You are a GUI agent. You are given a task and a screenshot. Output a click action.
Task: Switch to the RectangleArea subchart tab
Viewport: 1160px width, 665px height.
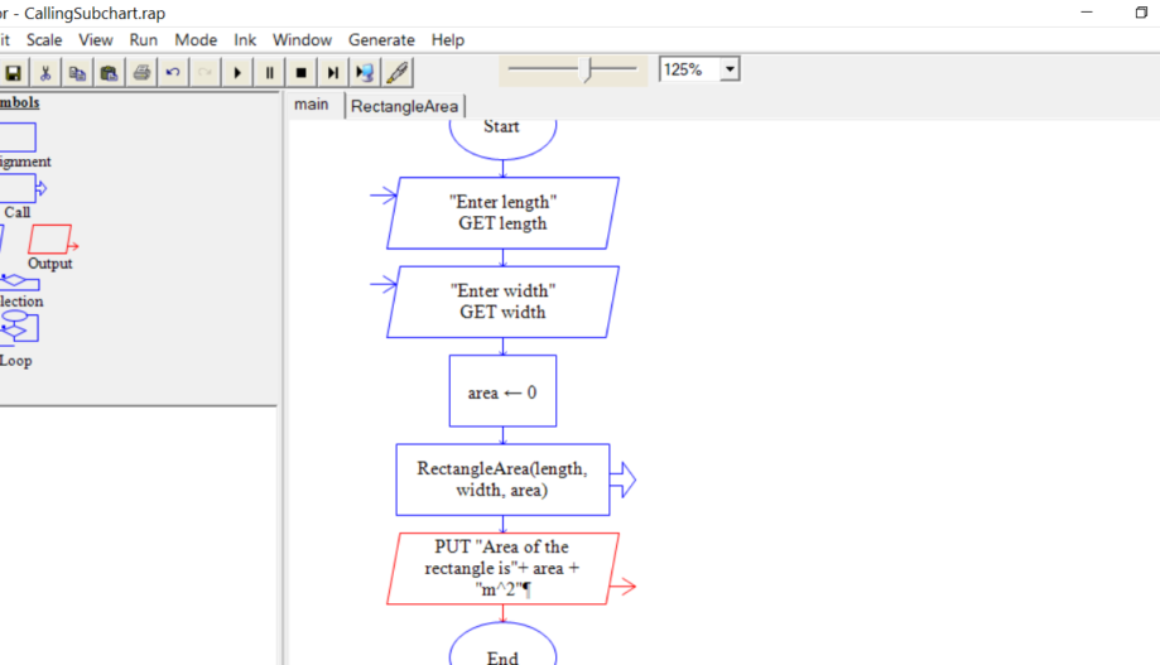[405, 106]
